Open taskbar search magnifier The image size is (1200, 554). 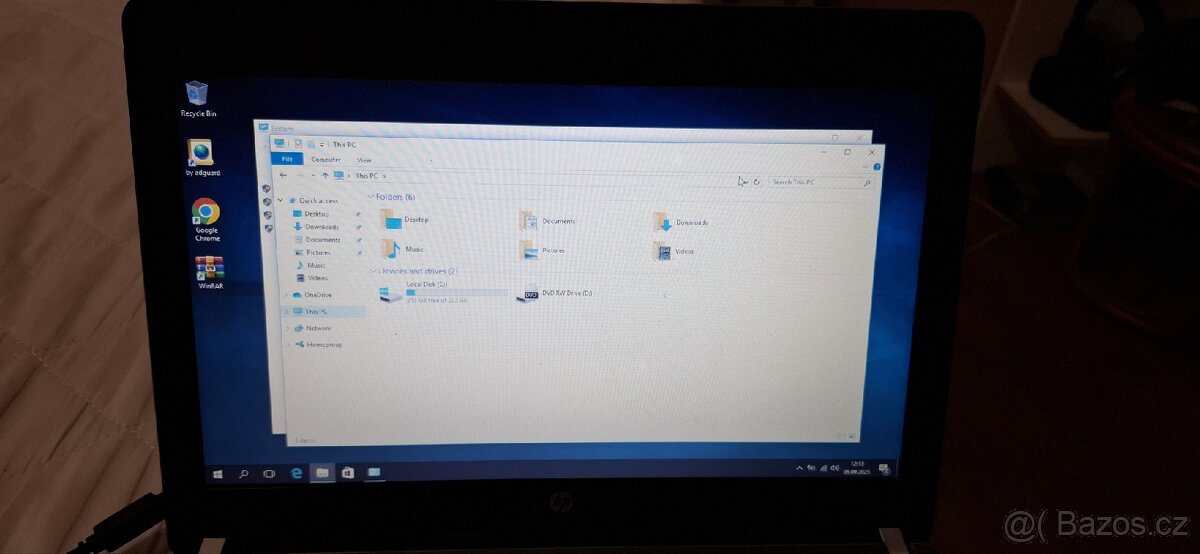243,472
